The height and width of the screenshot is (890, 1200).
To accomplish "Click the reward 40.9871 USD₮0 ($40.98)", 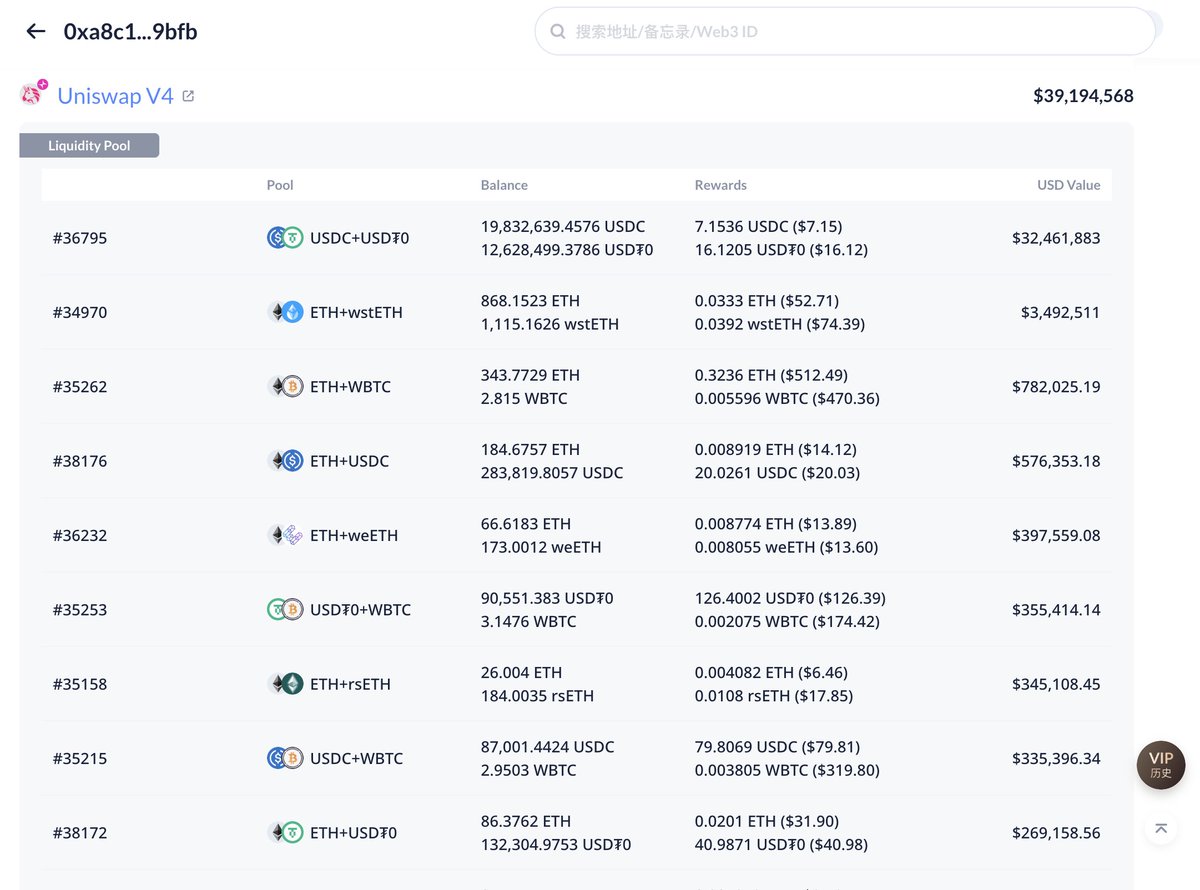I will click(x=781, y=845).
